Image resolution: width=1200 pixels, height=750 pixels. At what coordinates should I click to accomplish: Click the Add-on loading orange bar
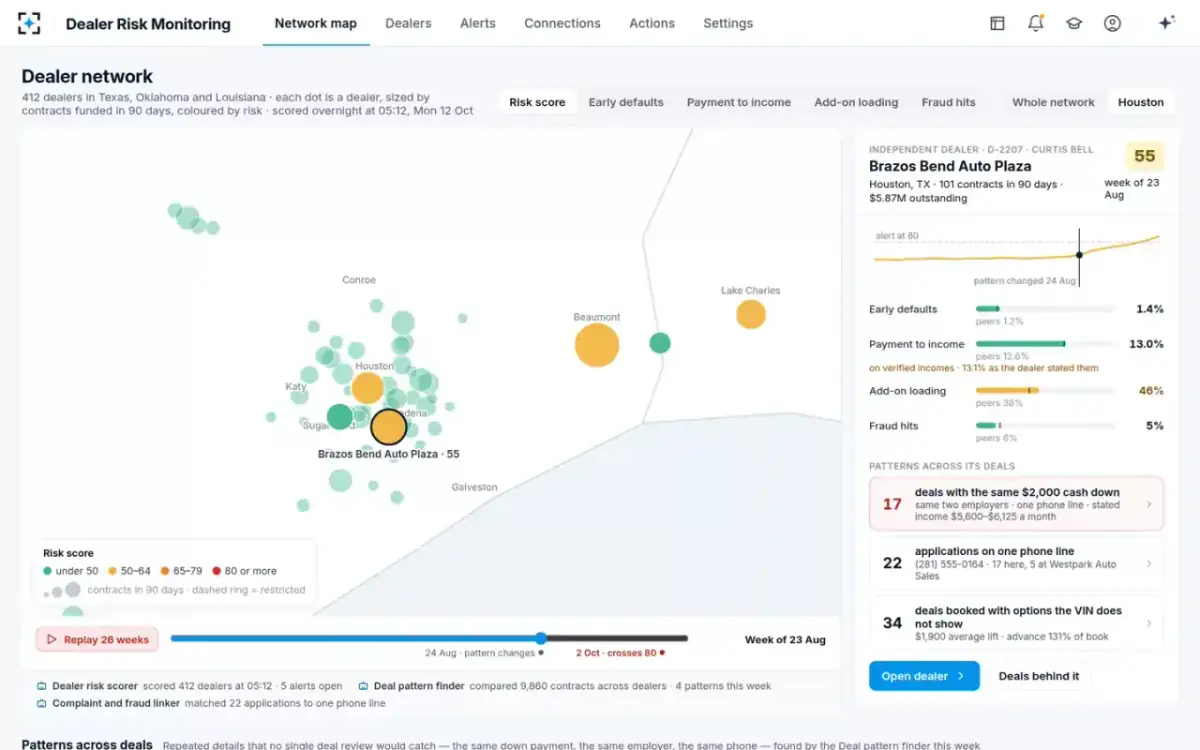pyautogui.click(x=1007, y=390)
